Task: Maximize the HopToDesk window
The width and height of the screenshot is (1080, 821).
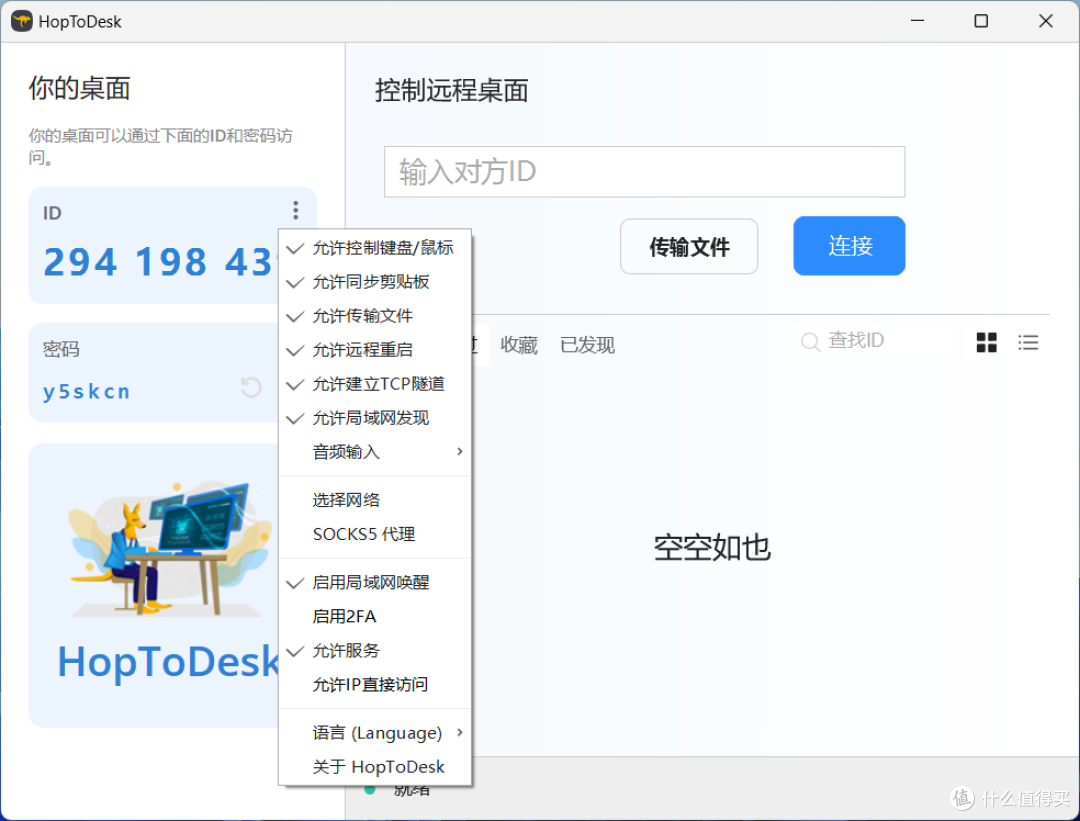Action: pos(981,21)
